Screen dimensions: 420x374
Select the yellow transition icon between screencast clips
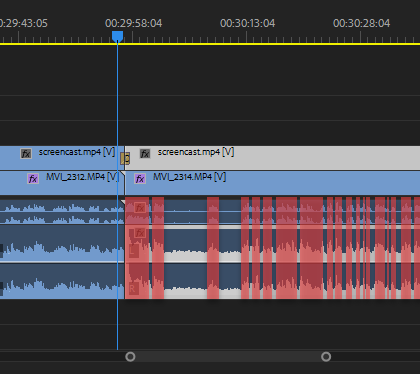coord(125,158)
